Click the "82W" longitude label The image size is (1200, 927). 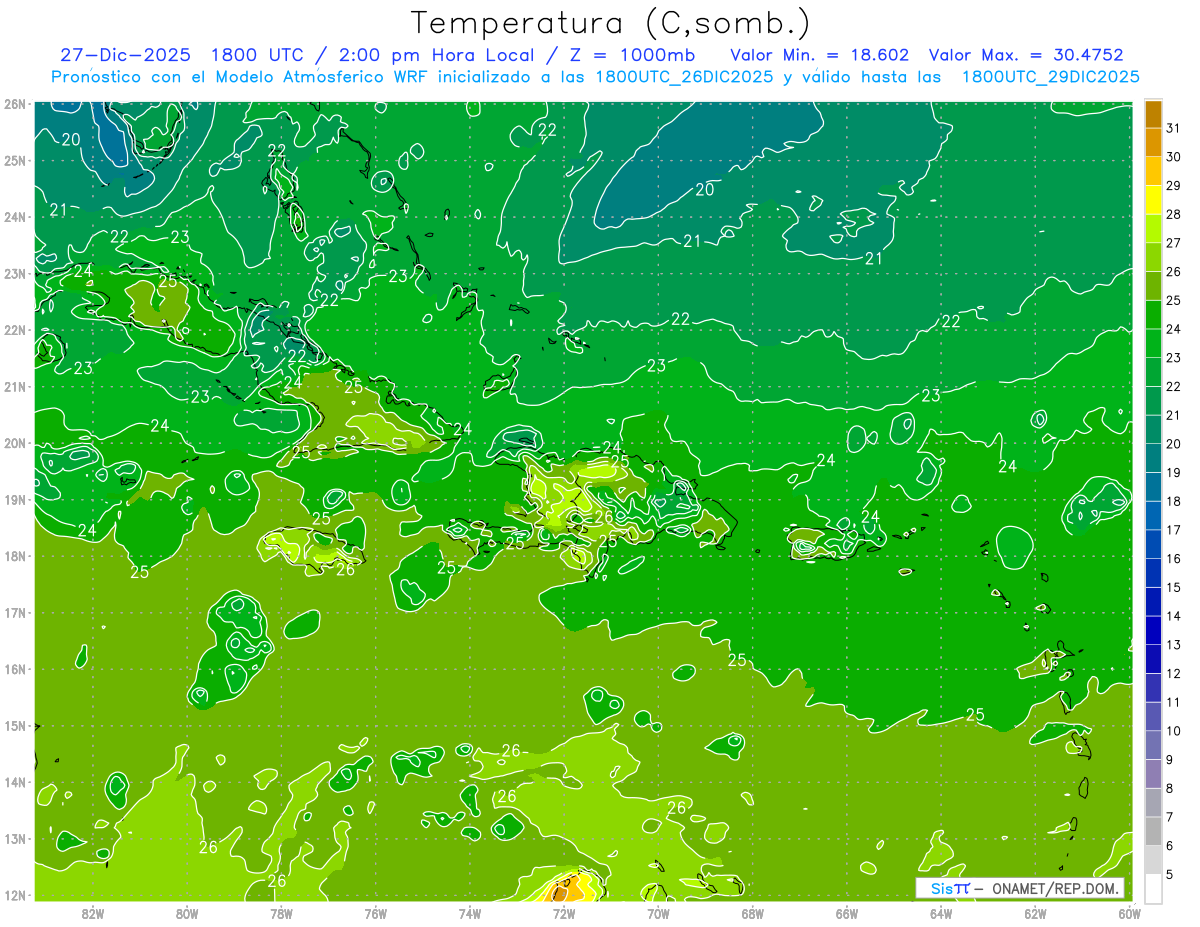[x=92, y=913]
